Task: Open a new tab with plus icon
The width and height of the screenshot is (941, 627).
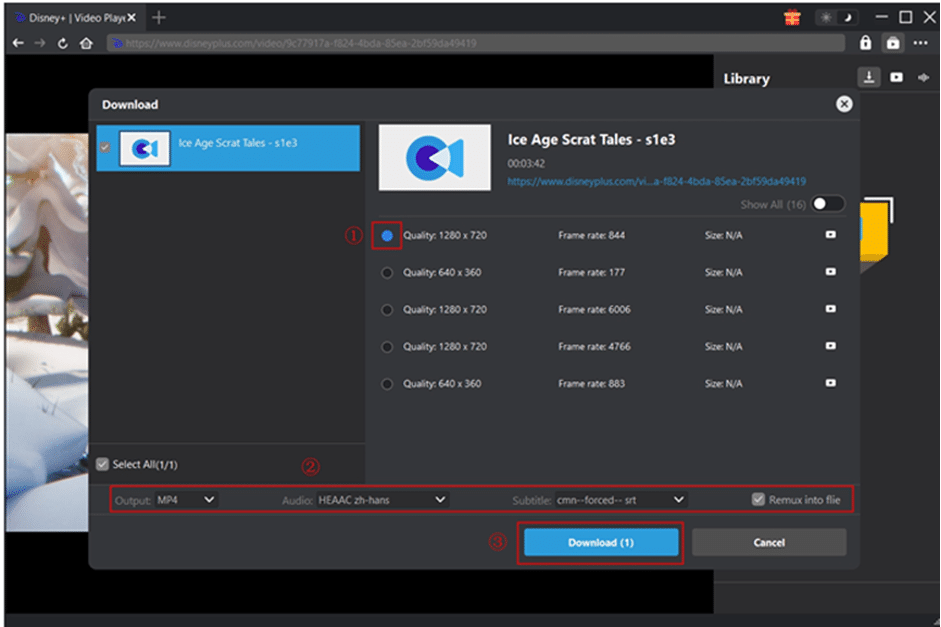Action: 159,18
